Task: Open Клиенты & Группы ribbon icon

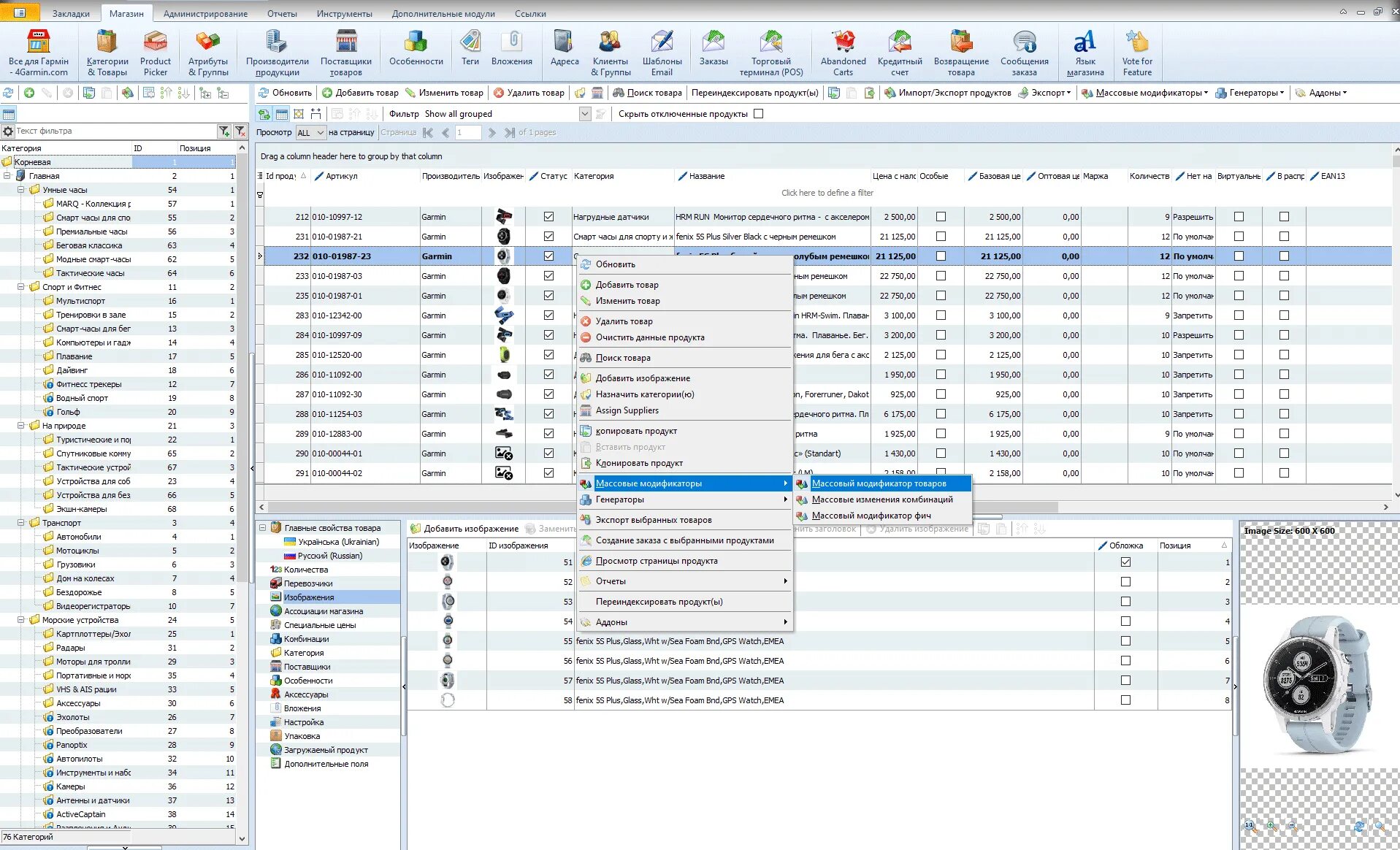Action: pyautogui.click(x=611, y=53)
